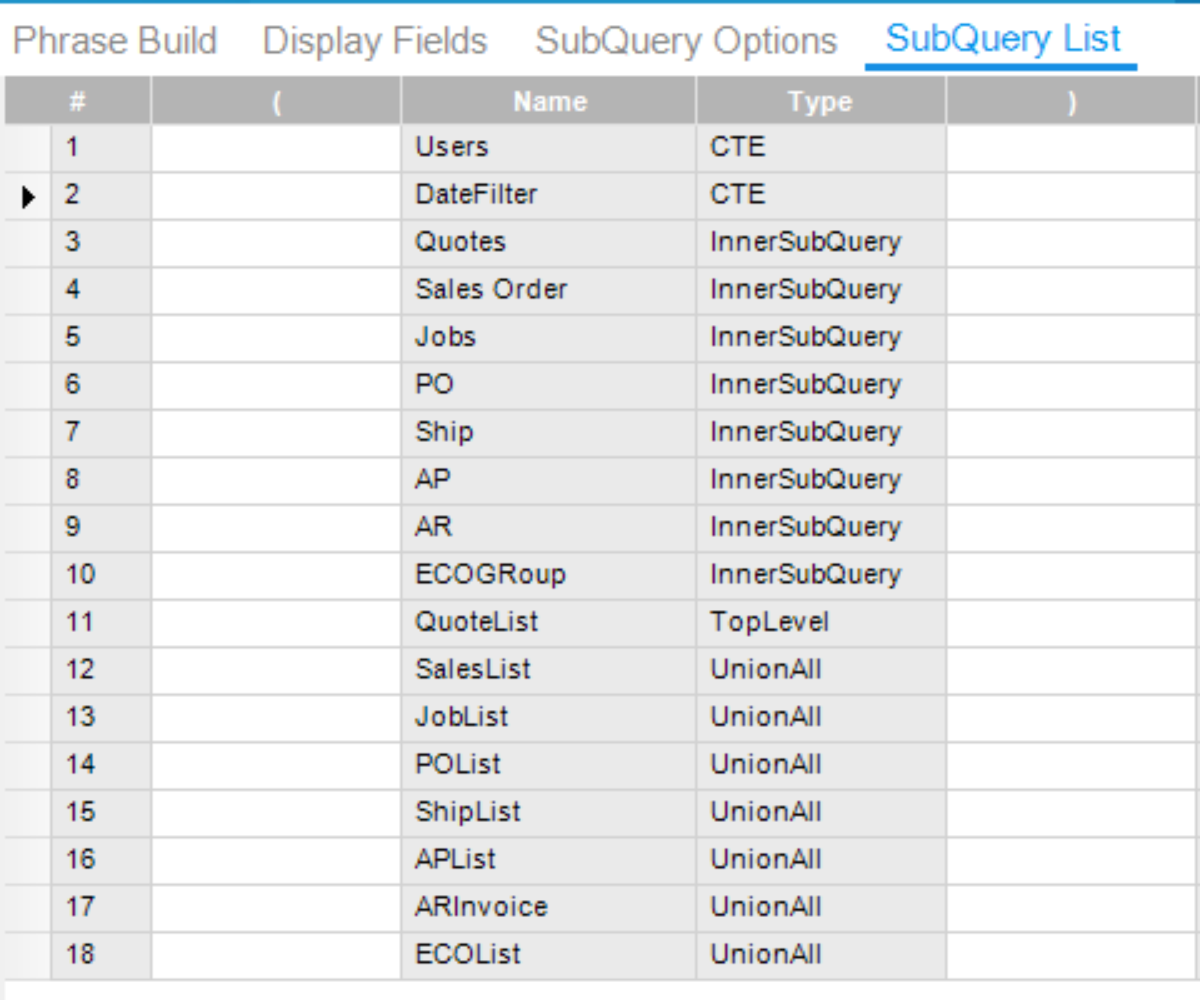Click the opening parenthesis column header
Image resolution: width=1200 pixels, height=1000 pixels.
(x=273, y=101)
